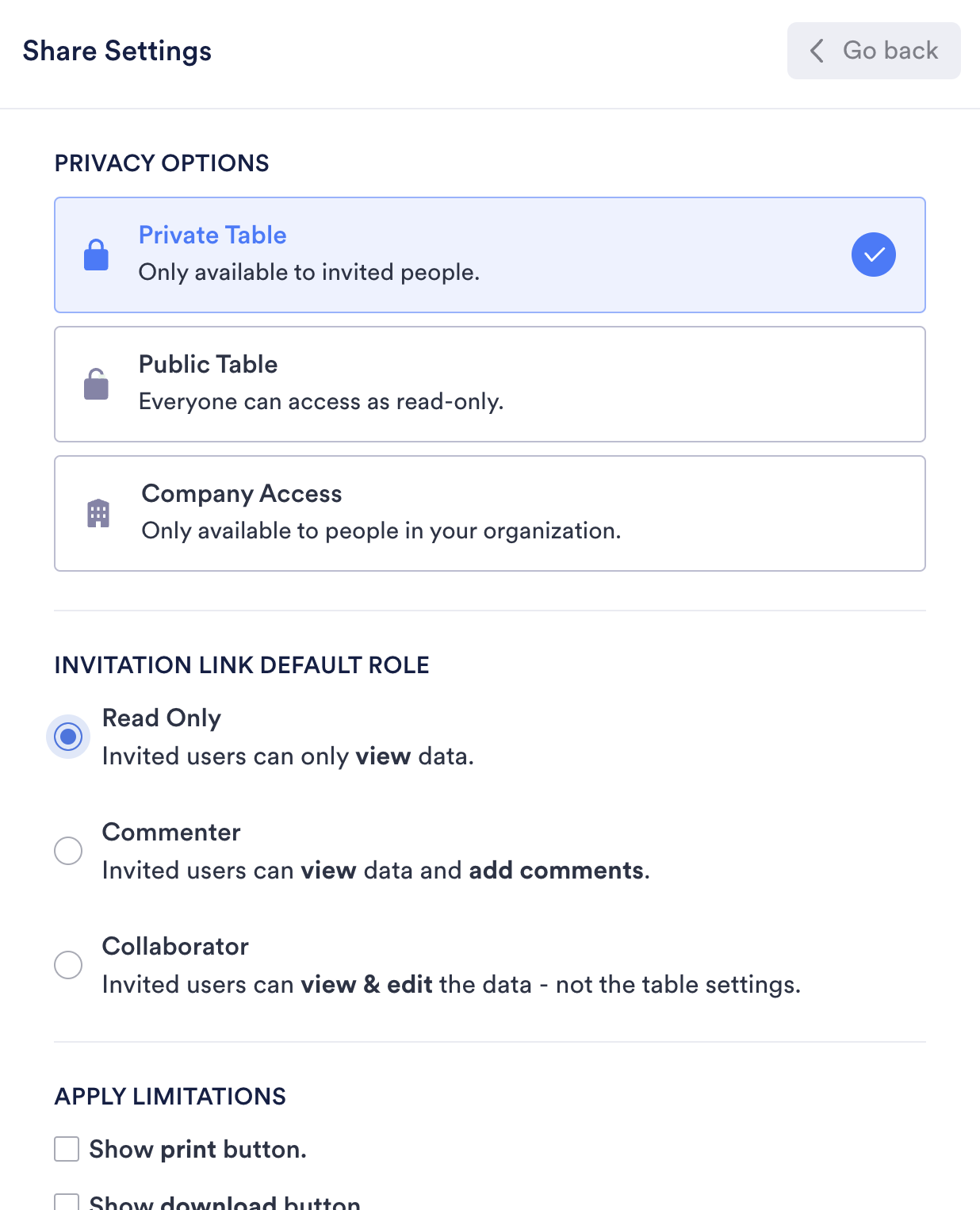Click the Collaborator role label
The height and width of the screenshot is (1210, 980).
coord(175,946)
